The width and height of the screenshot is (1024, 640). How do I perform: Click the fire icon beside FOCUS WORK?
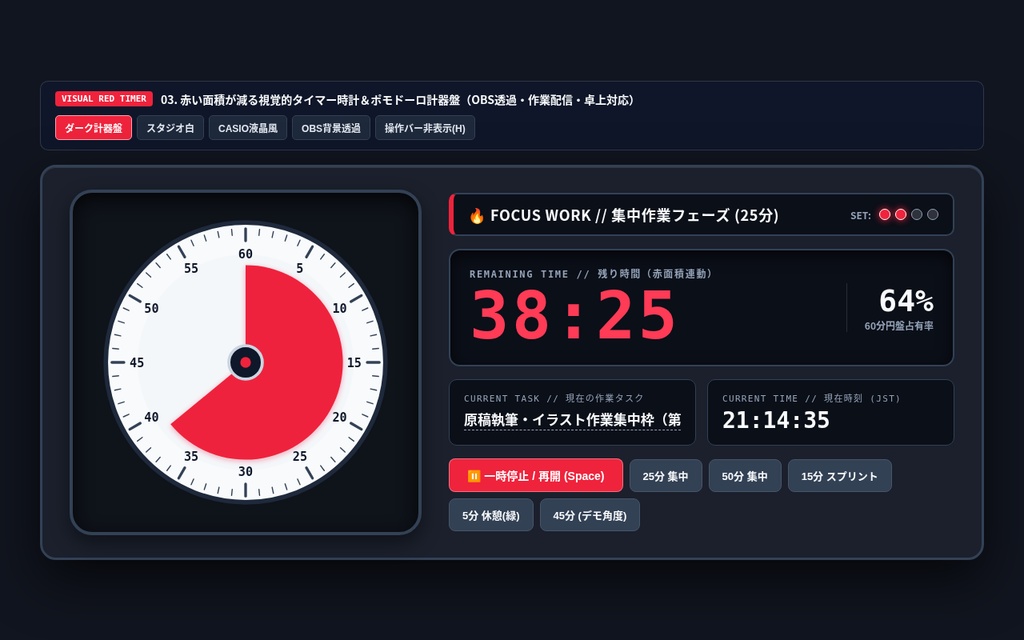[477, 216]
